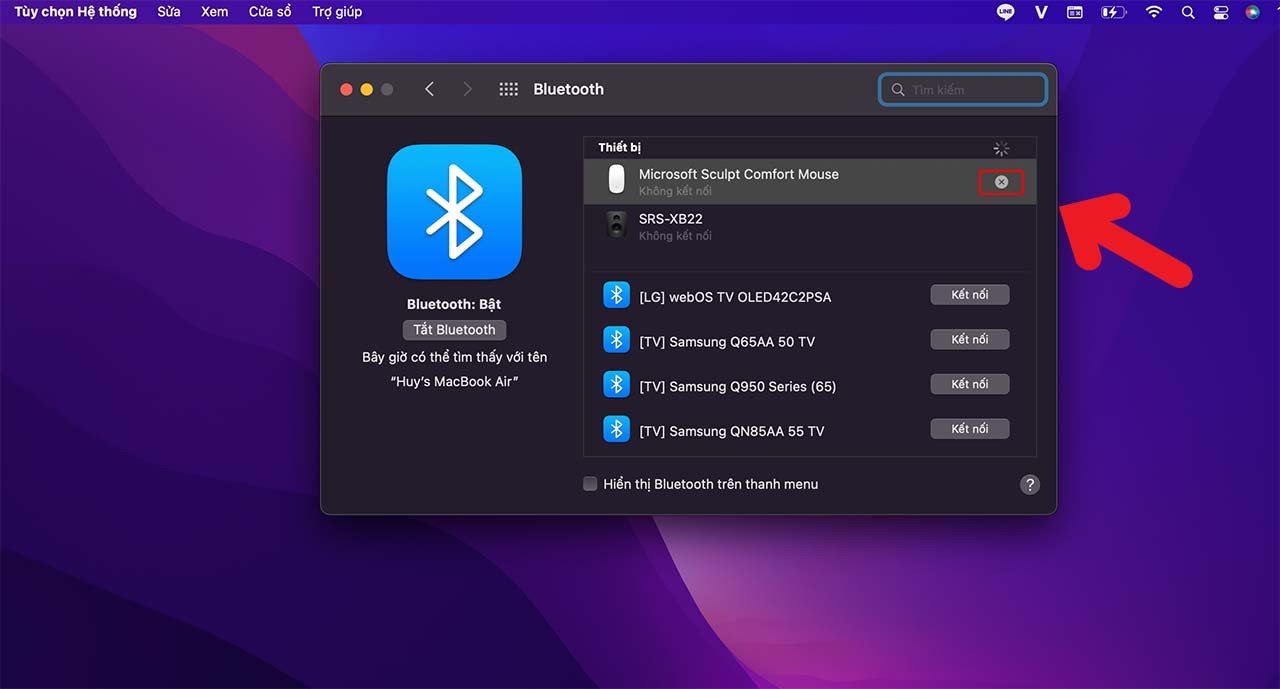Open the Cửa sổ menu

point(270,11)
